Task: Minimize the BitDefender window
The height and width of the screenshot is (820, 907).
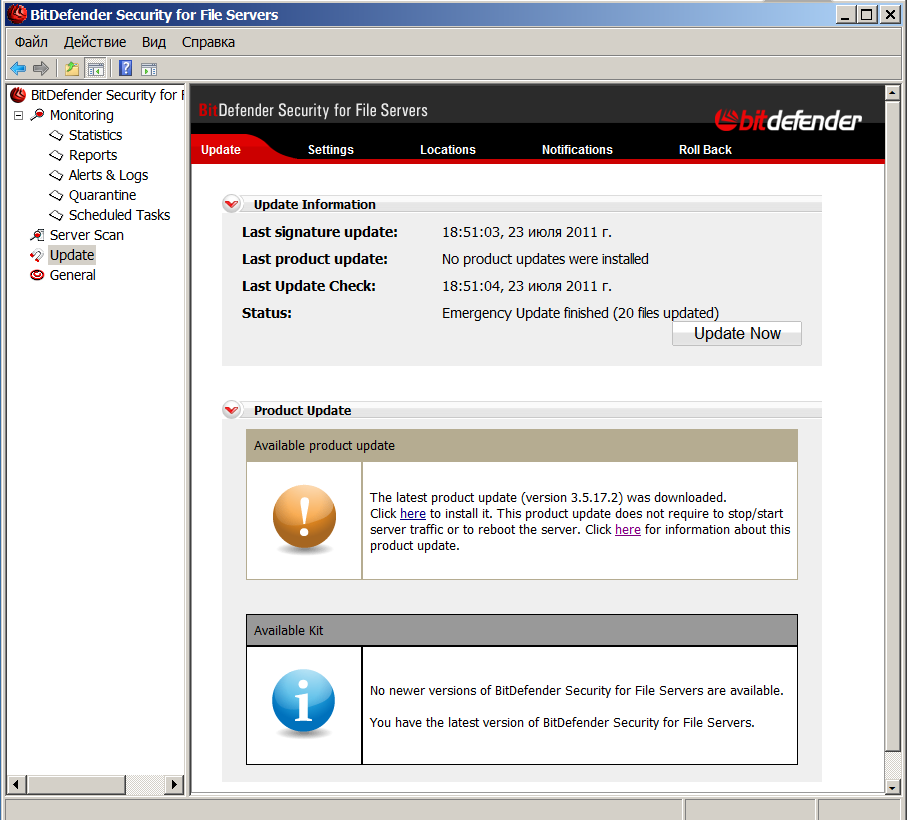Action: (x=845, y=14)
